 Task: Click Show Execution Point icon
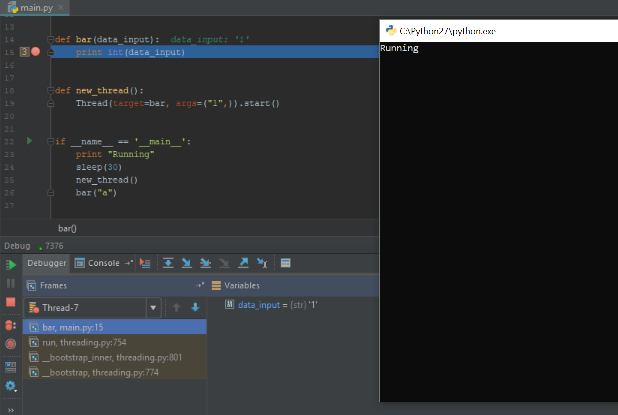[x=146, y=263]
